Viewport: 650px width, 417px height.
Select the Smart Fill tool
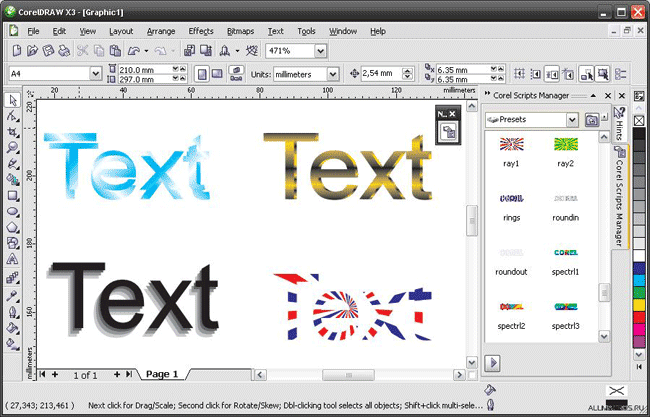point(12,179)
